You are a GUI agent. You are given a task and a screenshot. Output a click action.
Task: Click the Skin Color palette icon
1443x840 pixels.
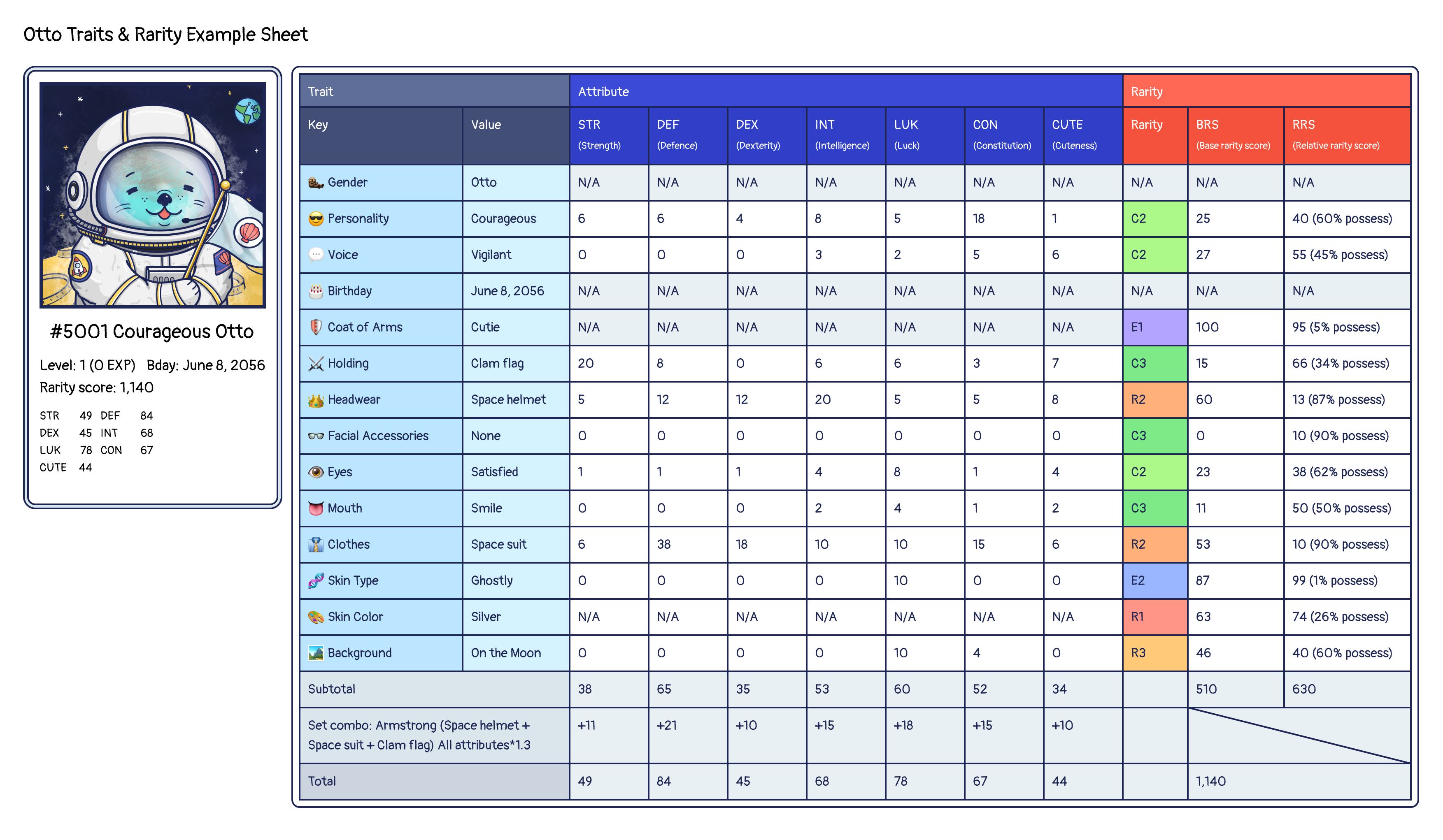(x=316, y=617)
